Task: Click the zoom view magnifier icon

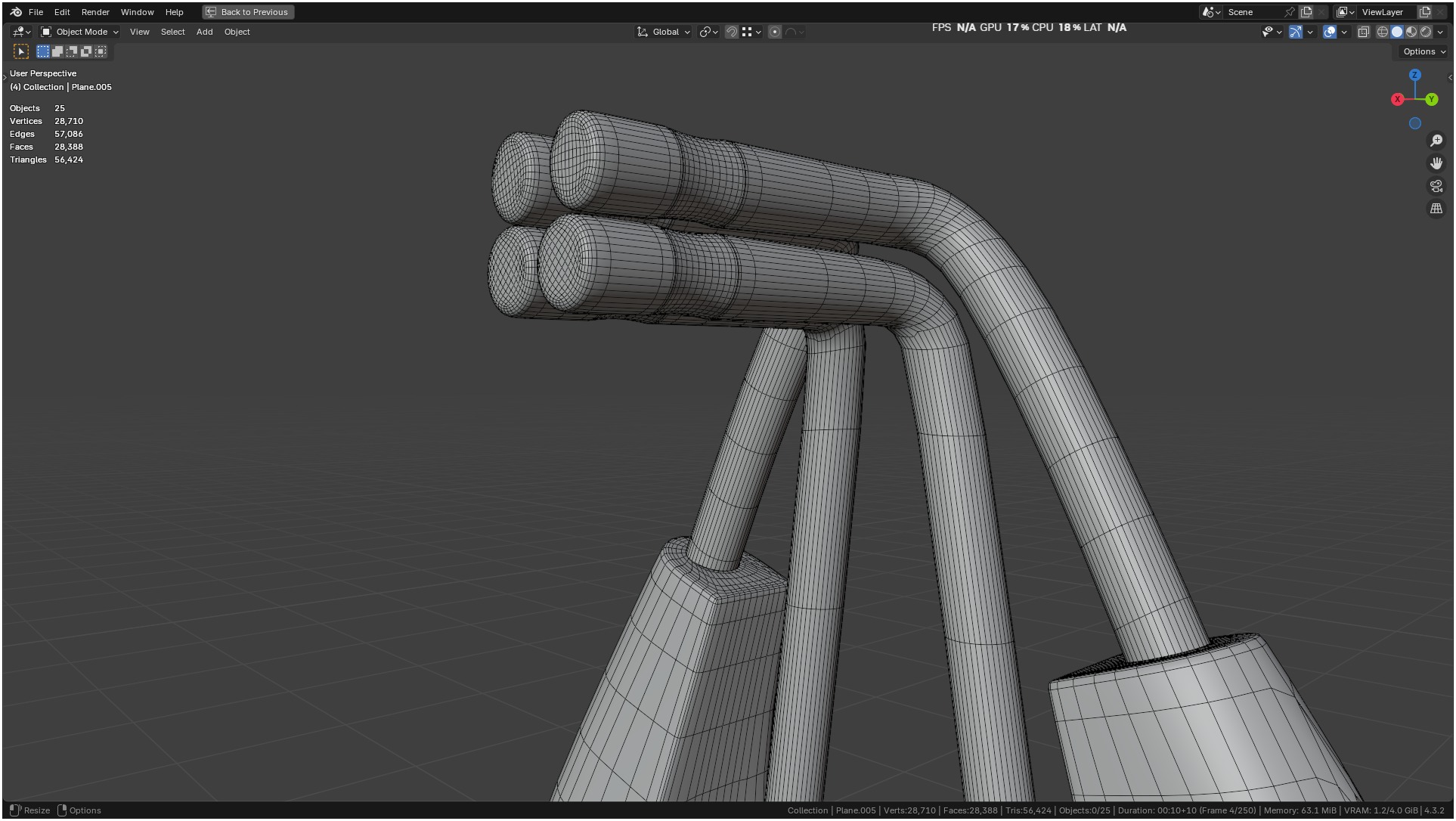Action: [1436, 141]
